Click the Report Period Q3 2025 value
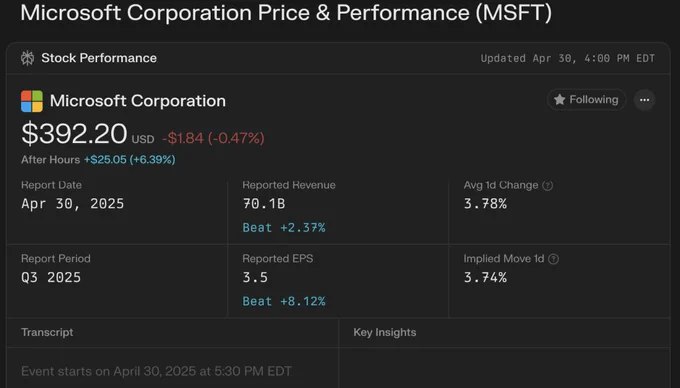 tap(51, 277)
